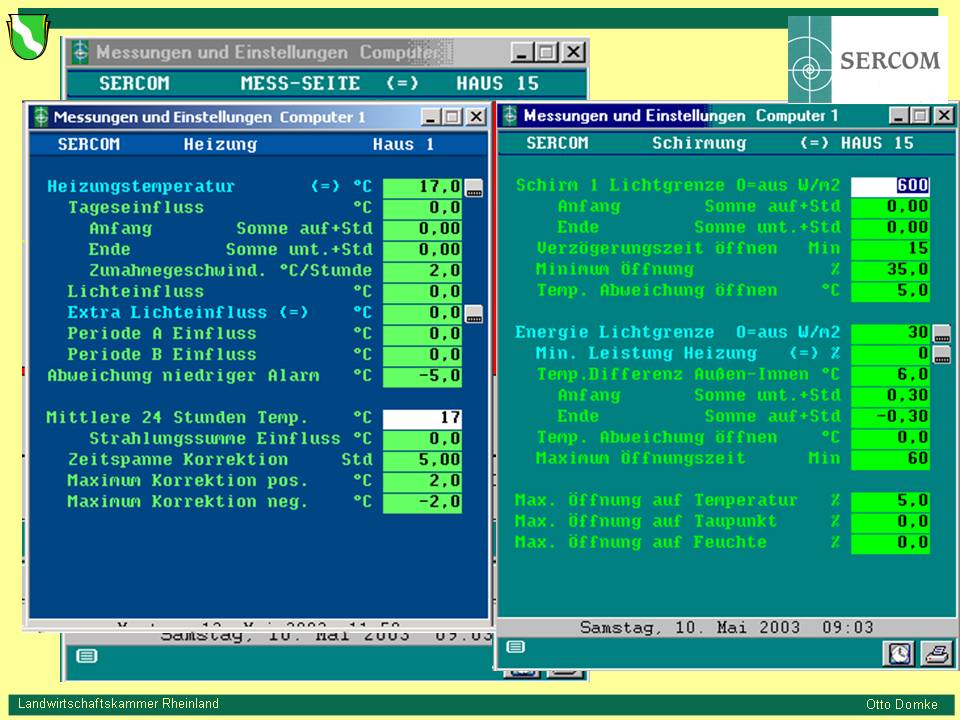Maximize the Heizung window
The image size is (960, 720).
click(x=453, y=117)
